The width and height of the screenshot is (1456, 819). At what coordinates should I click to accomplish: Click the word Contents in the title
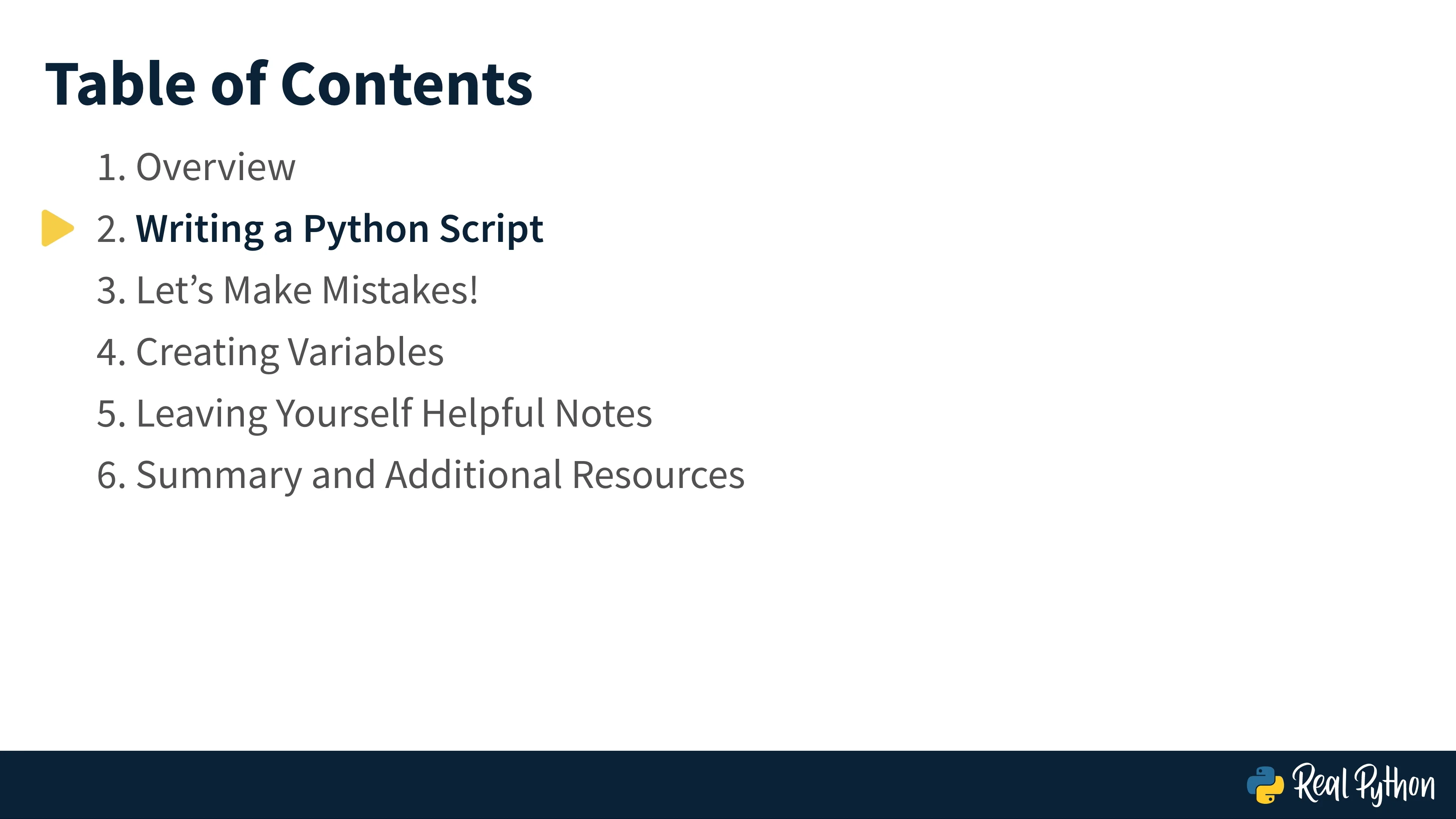pos(407,84)
